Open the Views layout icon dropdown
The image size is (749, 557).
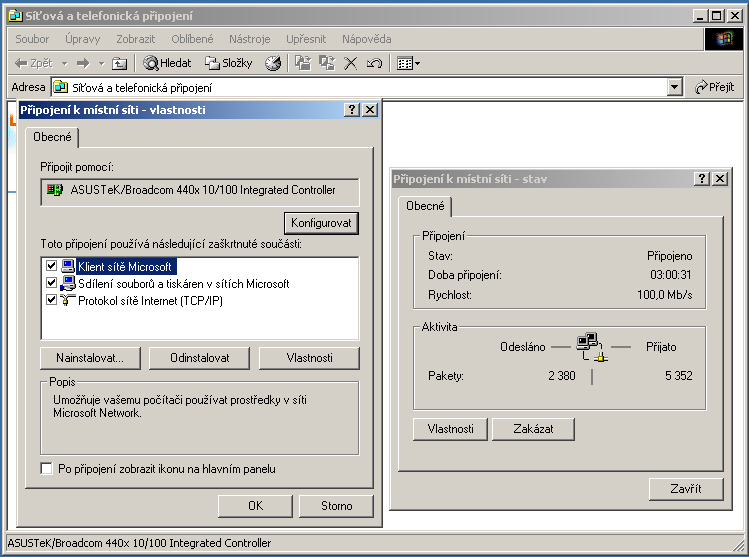(x=408, y=63)
